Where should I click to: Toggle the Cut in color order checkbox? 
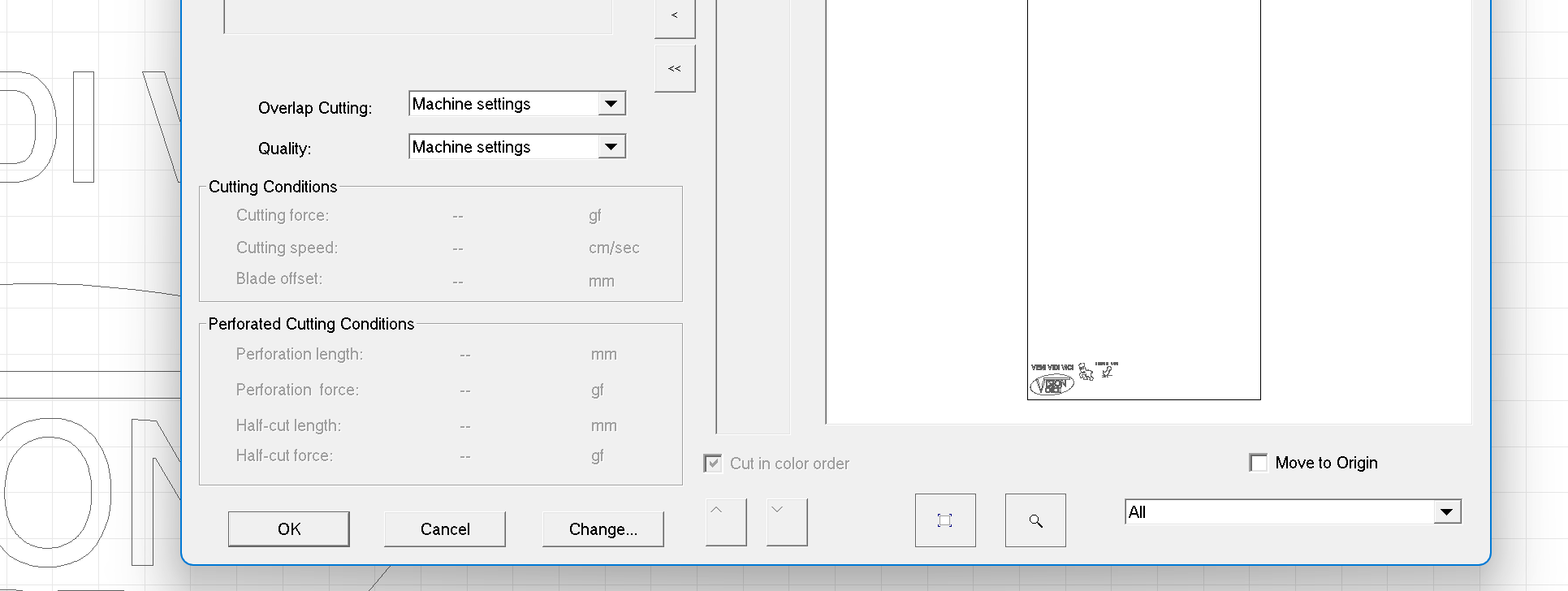click(712, 464)
